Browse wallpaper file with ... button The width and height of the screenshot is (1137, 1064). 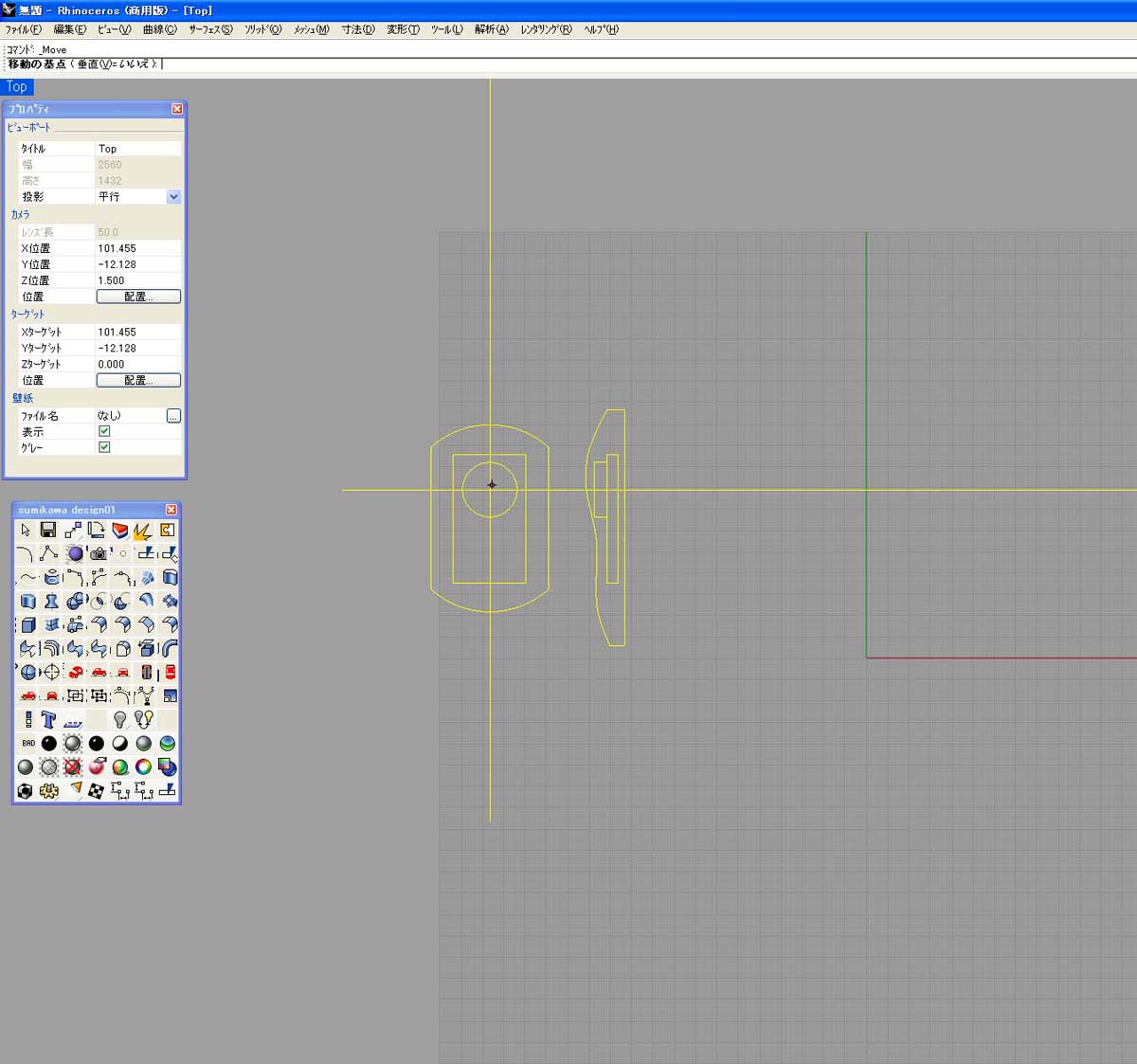coord(173,416)
